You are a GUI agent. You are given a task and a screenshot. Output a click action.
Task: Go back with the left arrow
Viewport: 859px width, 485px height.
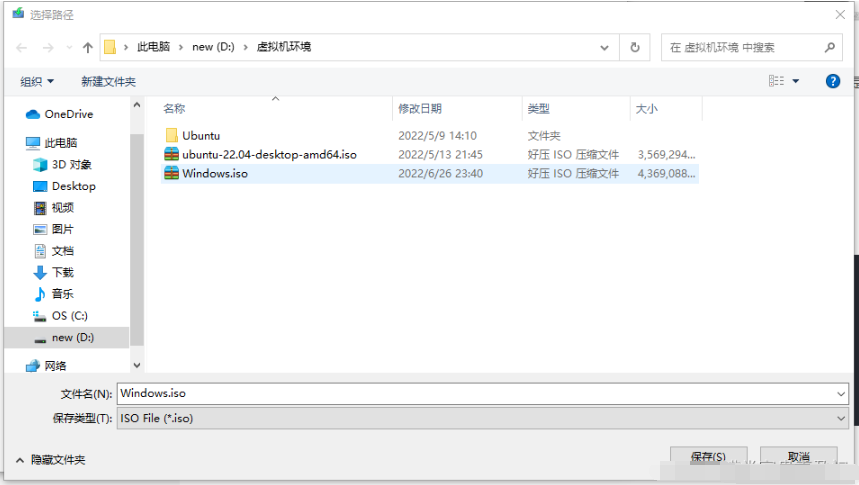pos(21,48)
